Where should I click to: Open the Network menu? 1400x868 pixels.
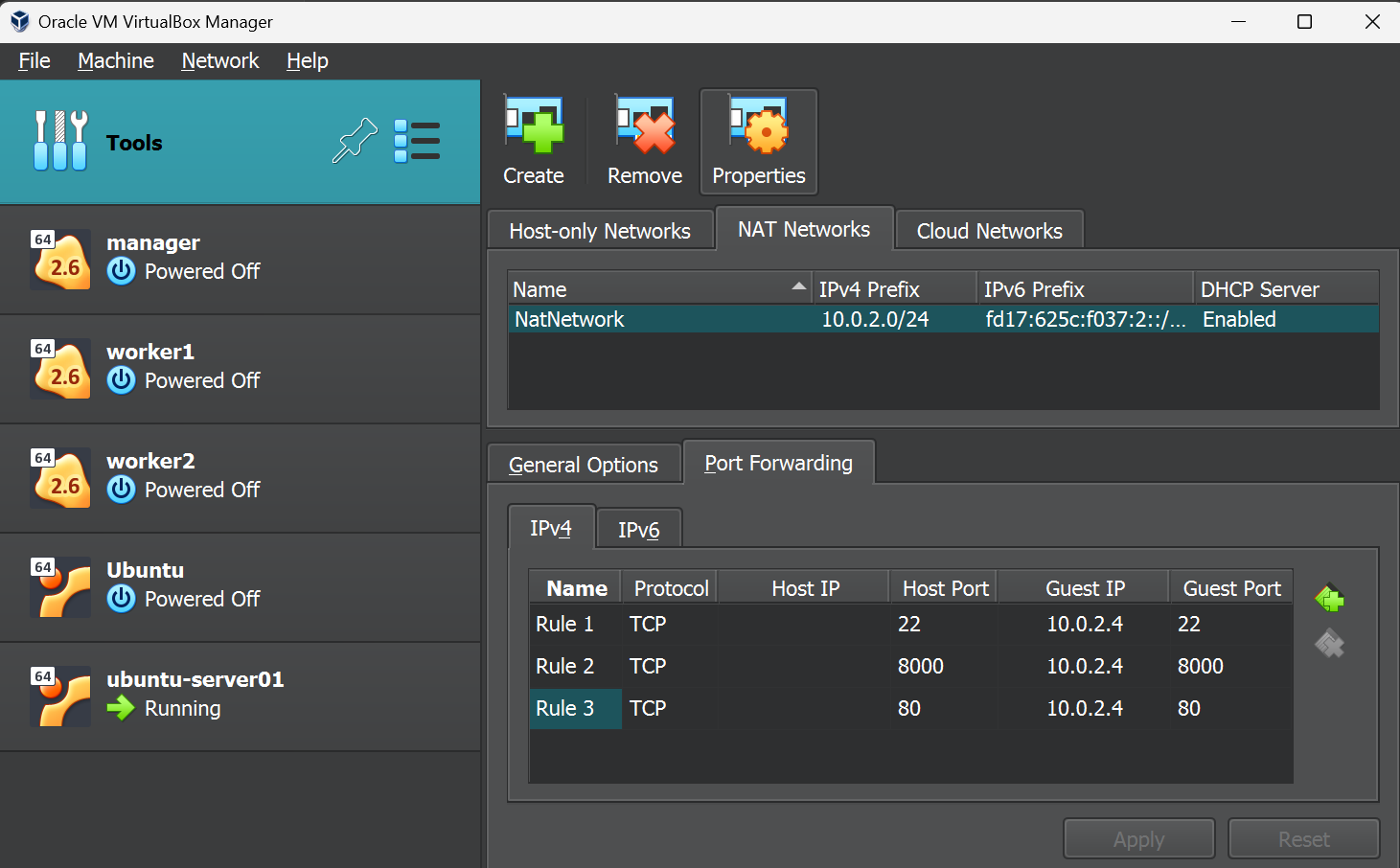(x=220, y=61)
